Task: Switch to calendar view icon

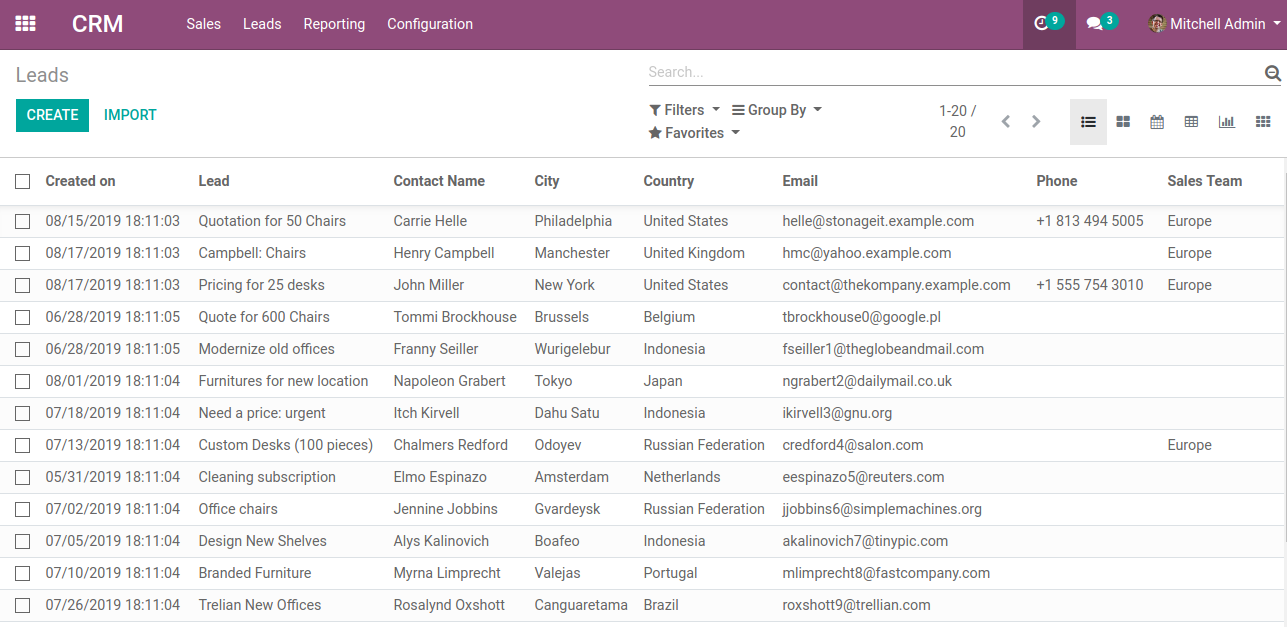Action: tap(1157, 122)
